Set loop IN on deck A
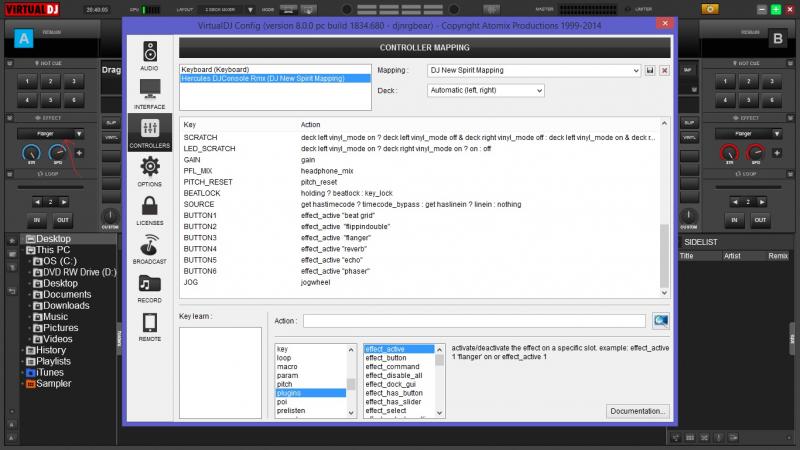The image size is (800, 450). coord(37,220)
